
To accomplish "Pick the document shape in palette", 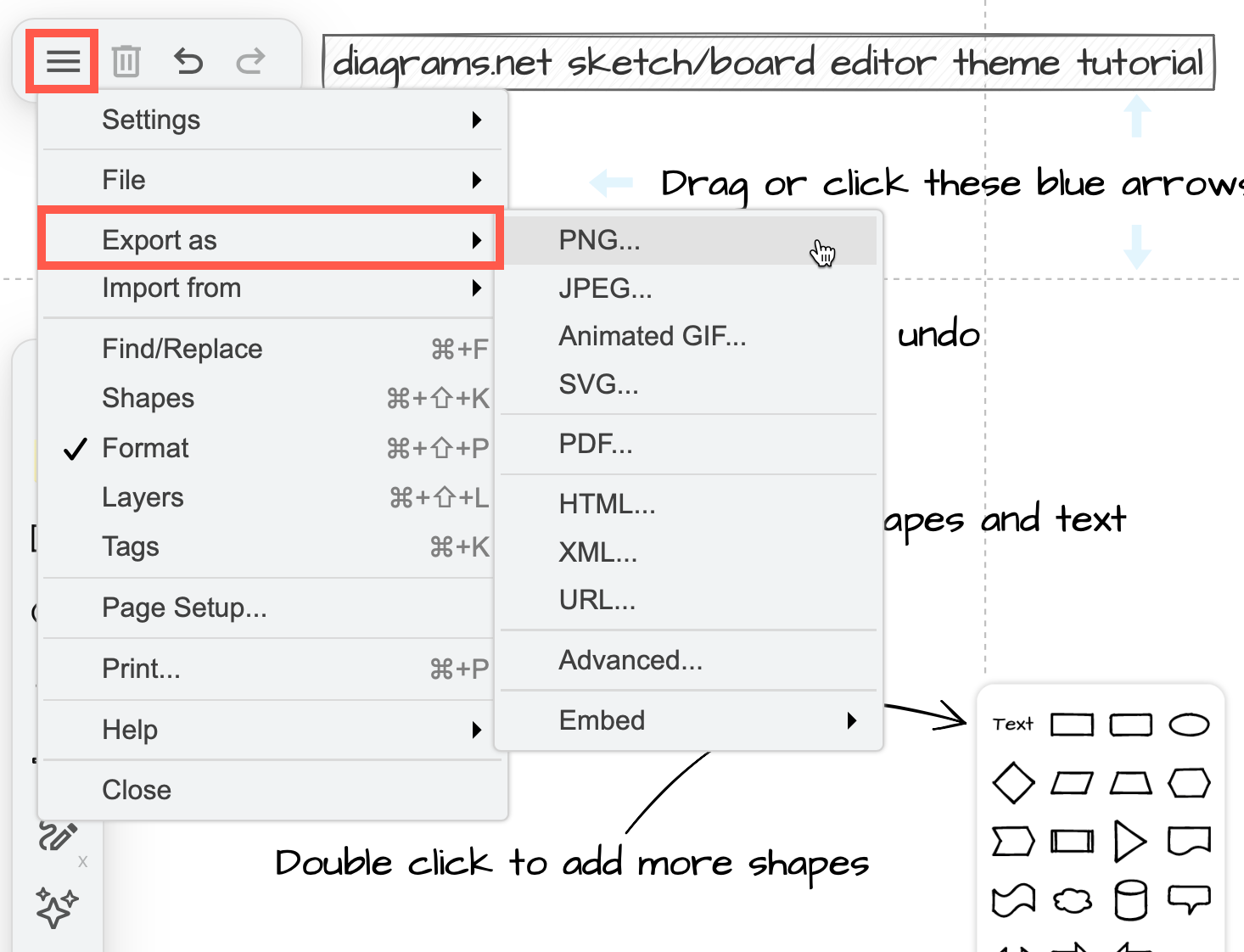I will pyautogui.click(x=1189, y=841).
